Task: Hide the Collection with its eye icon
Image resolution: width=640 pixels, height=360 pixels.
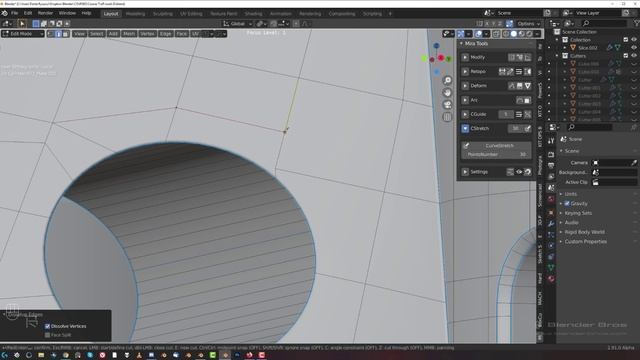Action: [634, 40]
